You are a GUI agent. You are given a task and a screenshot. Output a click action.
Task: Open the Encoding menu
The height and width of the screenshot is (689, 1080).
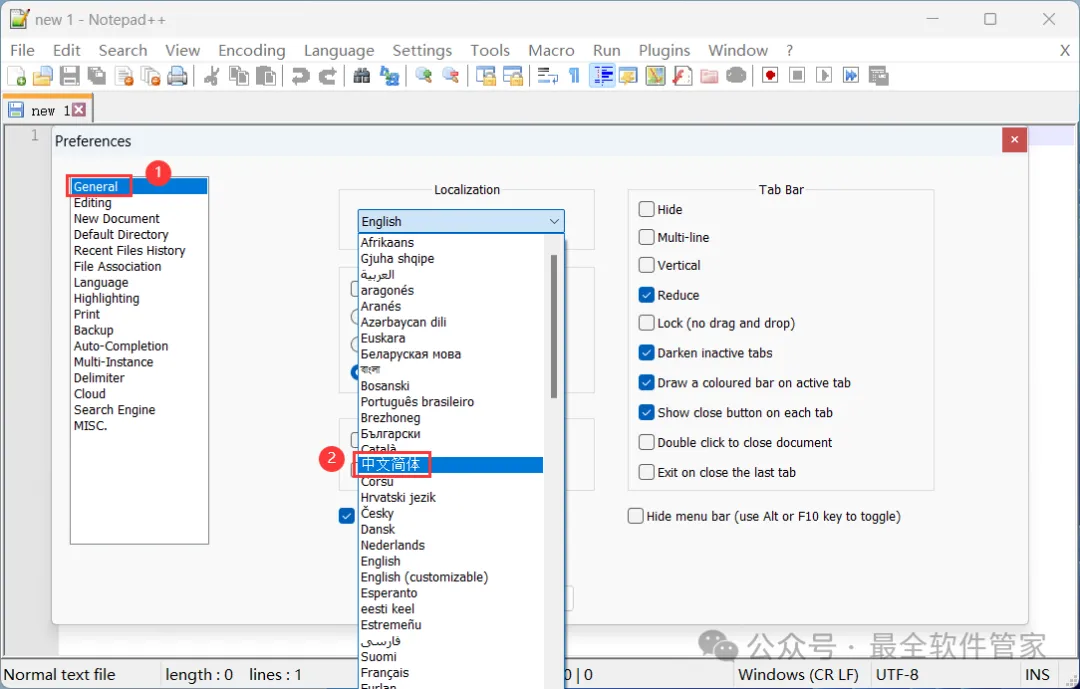click(251, 50)
